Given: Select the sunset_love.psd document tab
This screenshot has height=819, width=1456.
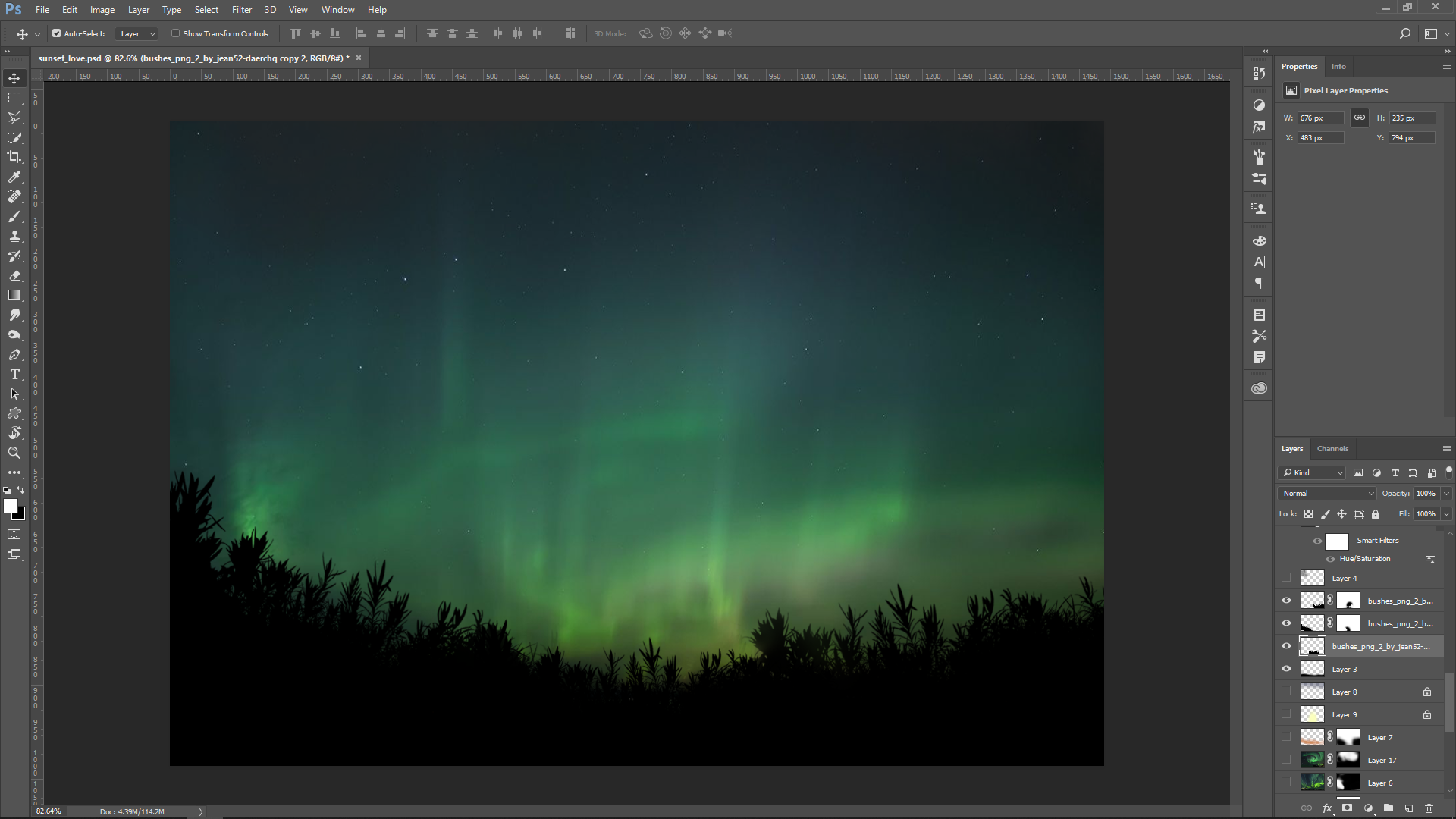Looking at the screenshot, I should coord(194,58).
